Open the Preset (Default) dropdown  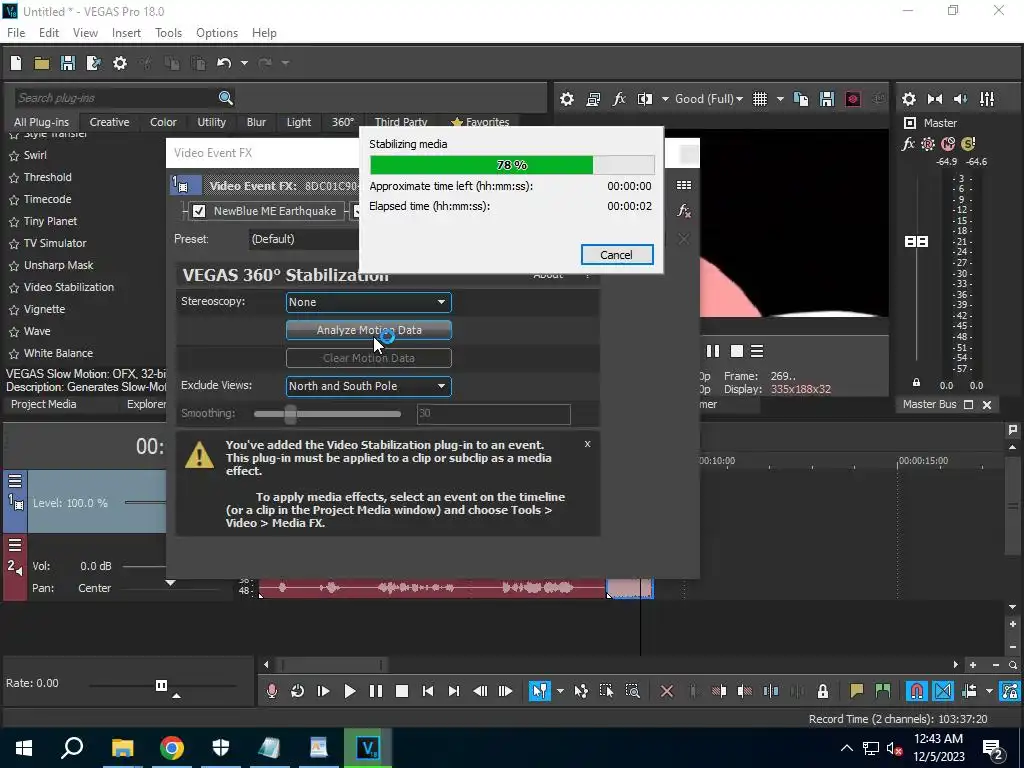304,239
